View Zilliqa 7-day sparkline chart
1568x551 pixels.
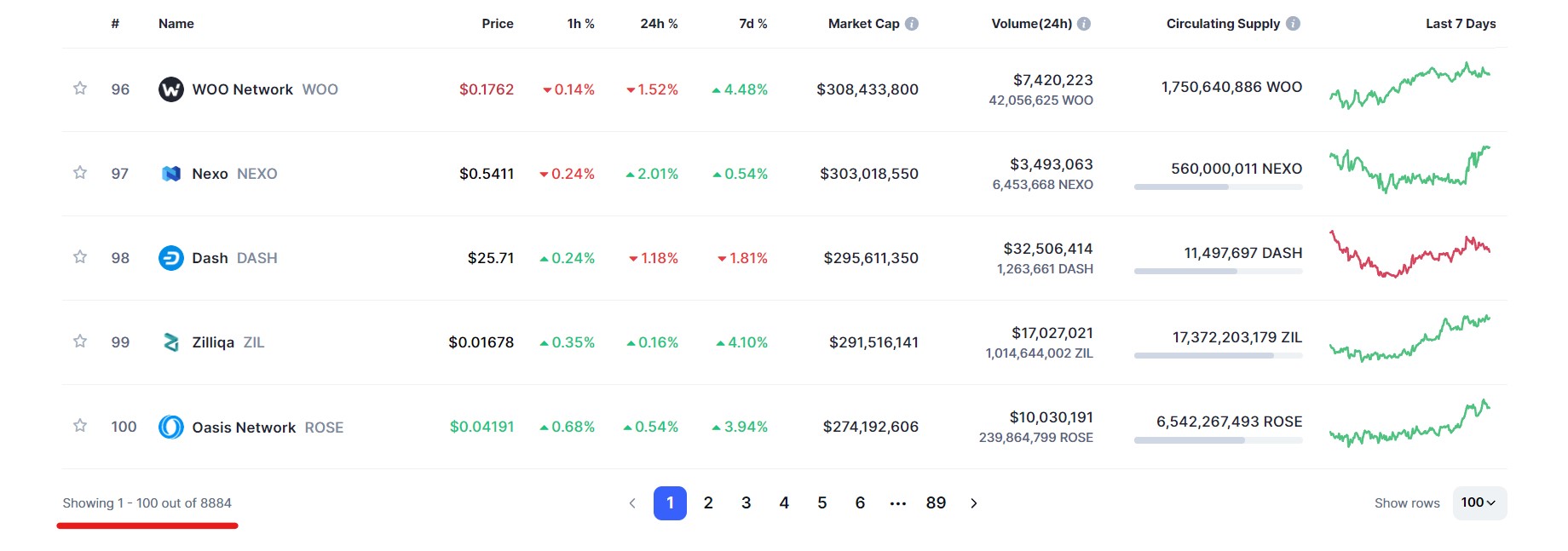click(x=1409, y=338)
